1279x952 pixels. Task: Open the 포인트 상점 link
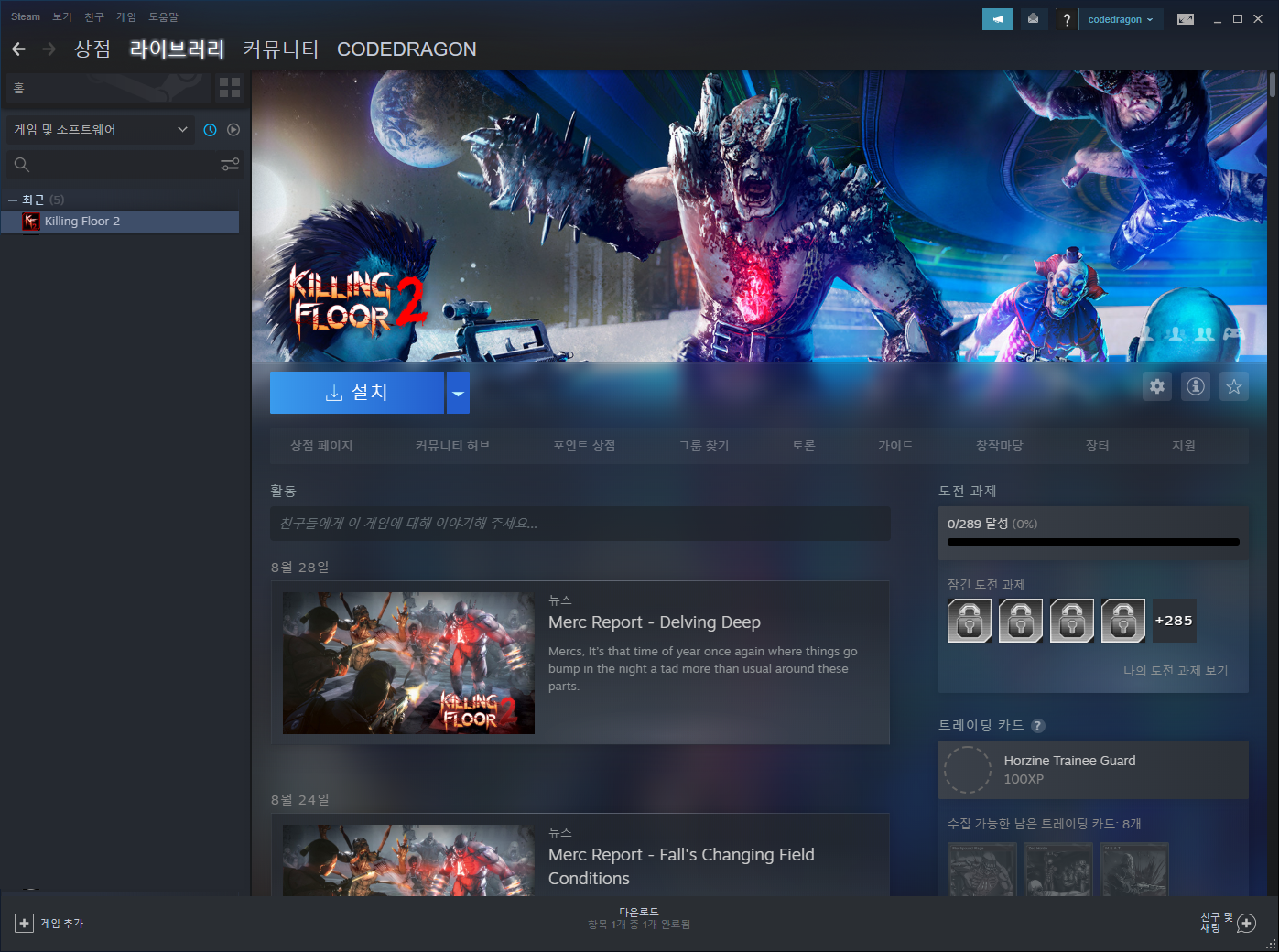584,446
